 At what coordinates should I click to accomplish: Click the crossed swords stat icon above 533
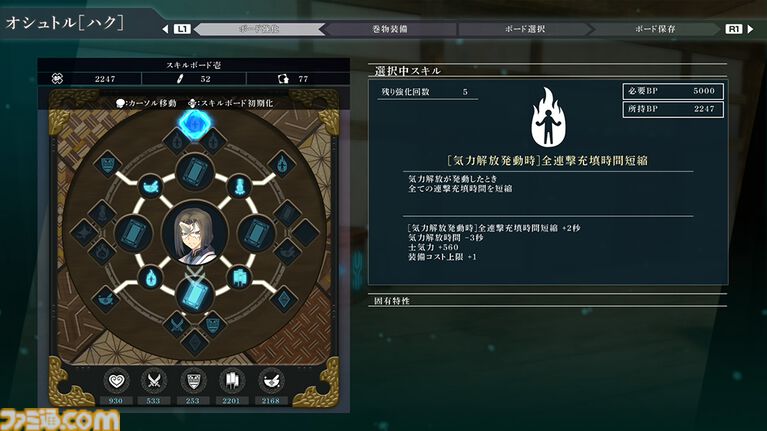[154, 381]
